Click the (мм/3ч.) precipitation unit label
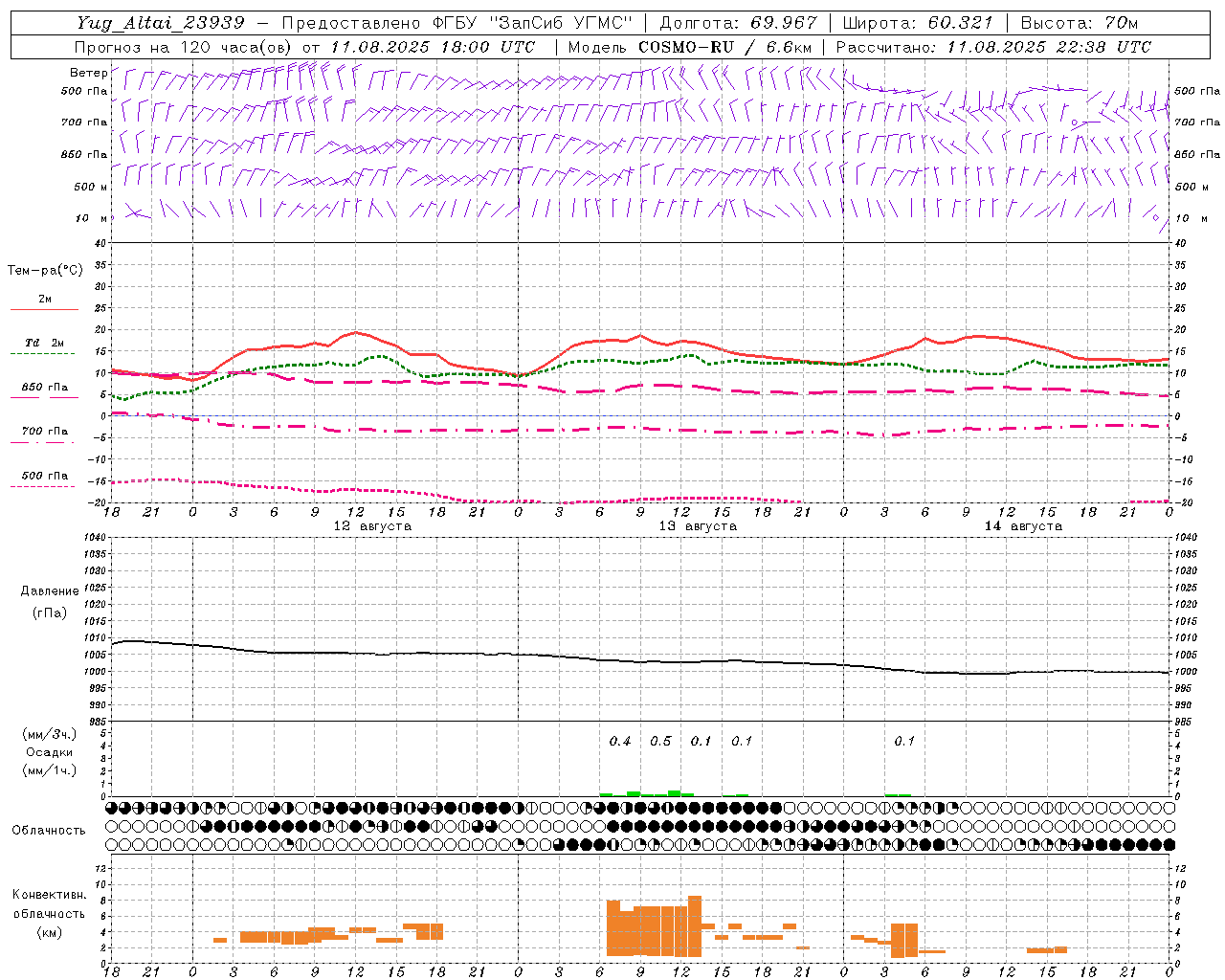 tap(50, 734)
